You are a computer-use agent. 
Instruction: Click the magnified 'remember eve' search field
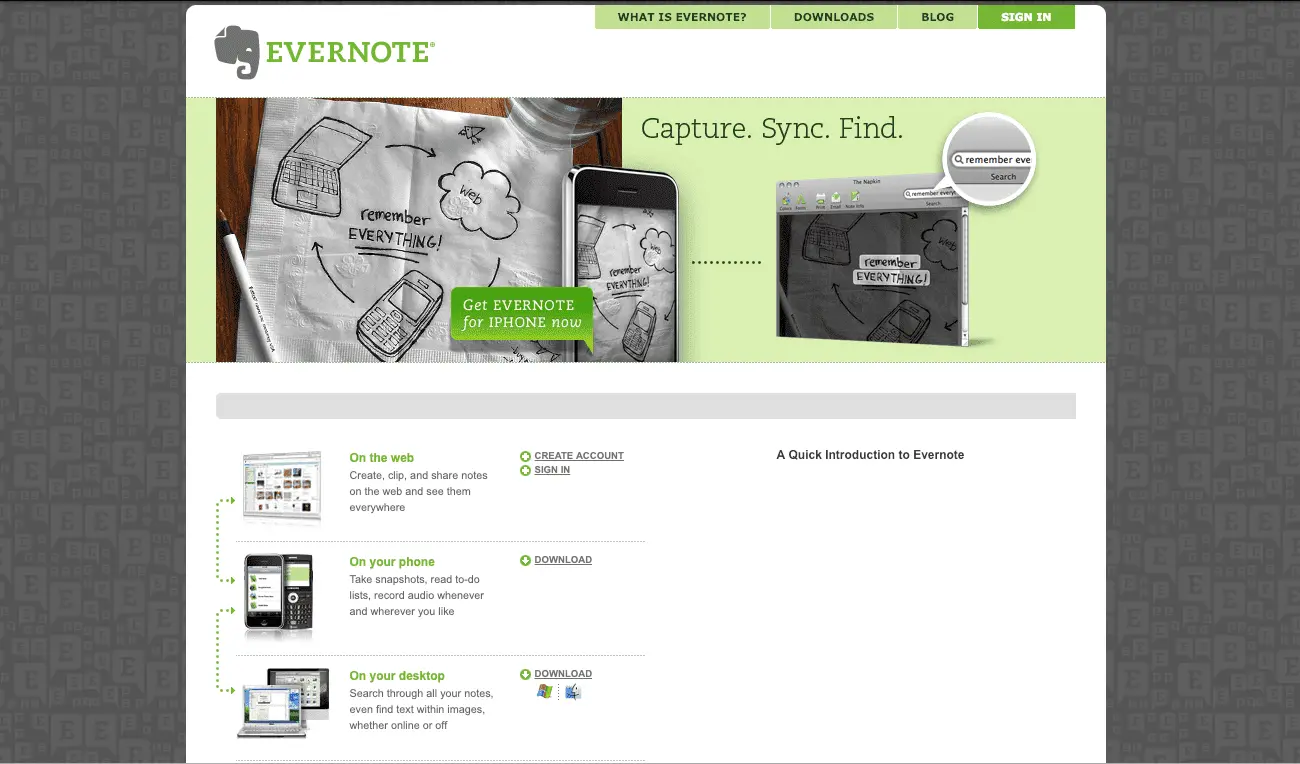(x=990, y=160)
